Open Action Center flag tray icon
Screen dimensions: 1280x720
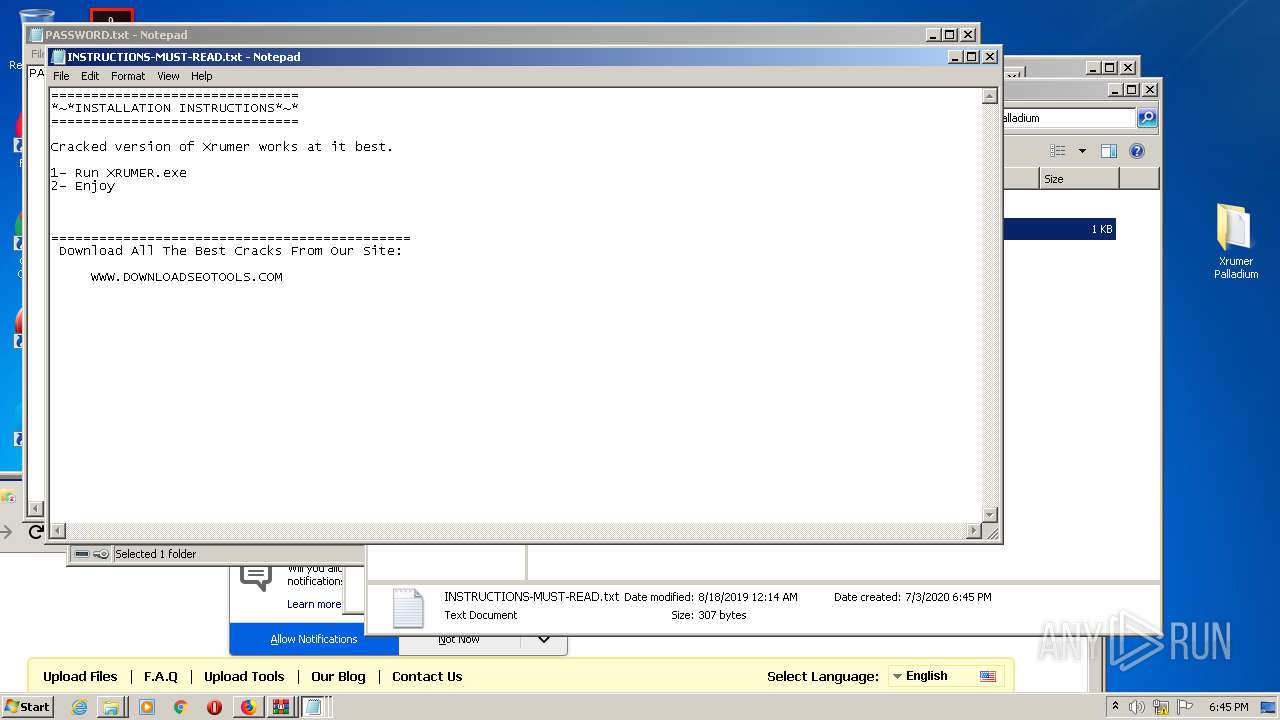tap(1186, 707)
